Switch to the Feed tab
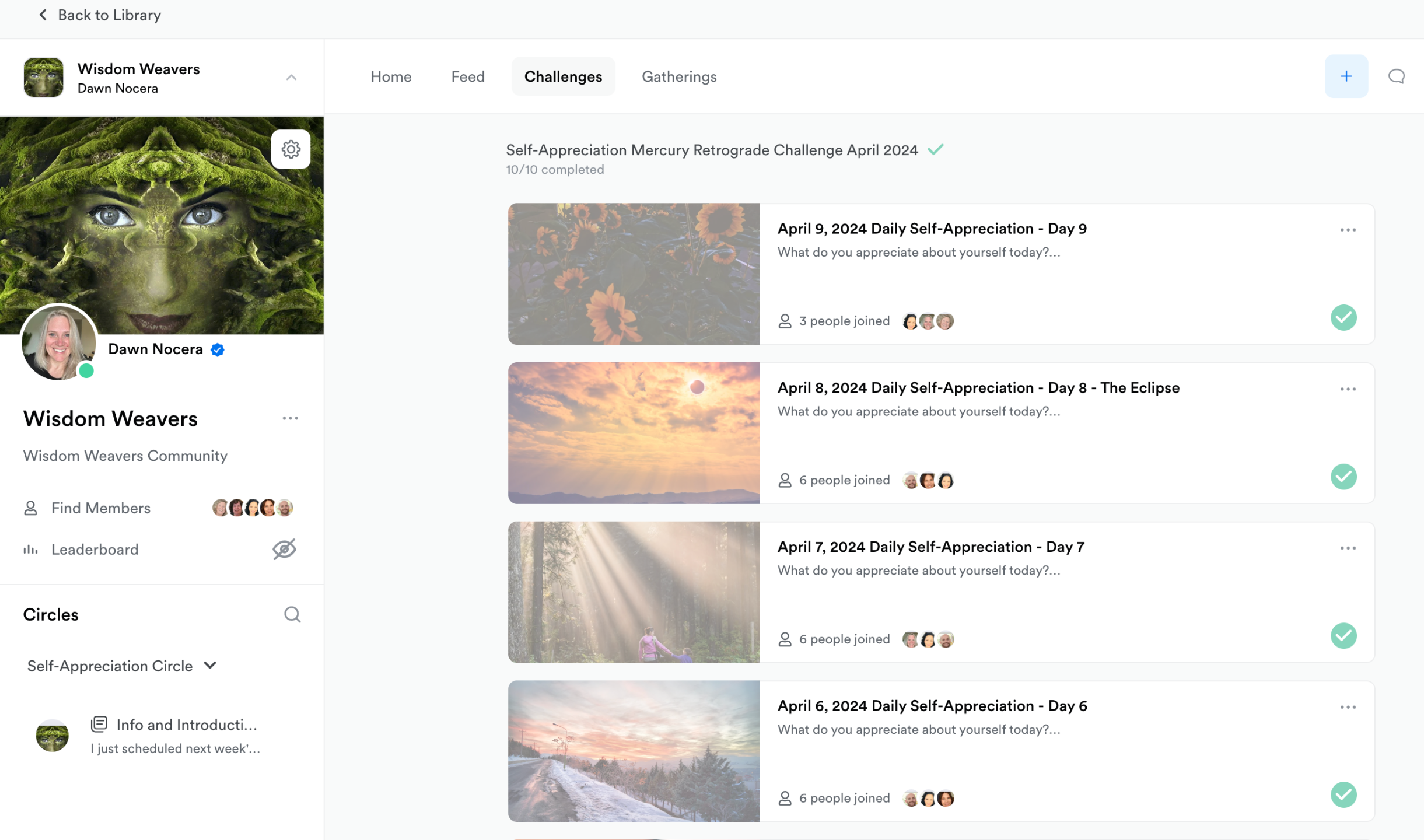Screen dimensions: 1424x840 tap(467, 76)
